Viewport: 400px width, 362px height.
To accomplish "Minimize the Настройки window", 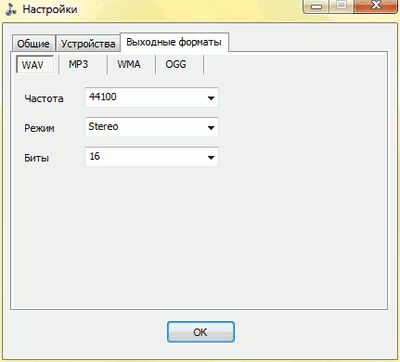I will [x=316, y=6].
